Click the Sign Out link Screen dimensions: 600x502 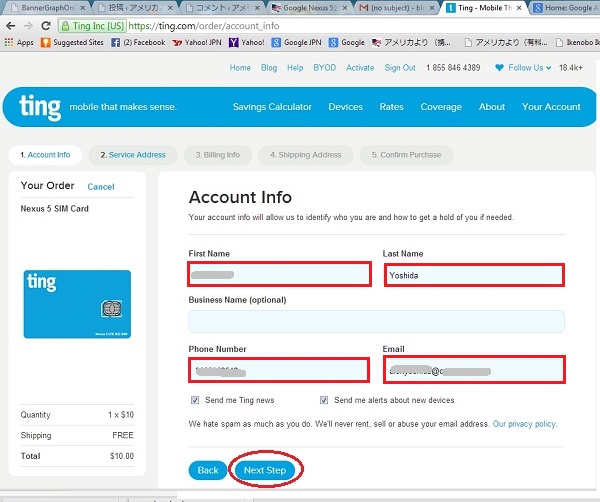click(399, 68)
